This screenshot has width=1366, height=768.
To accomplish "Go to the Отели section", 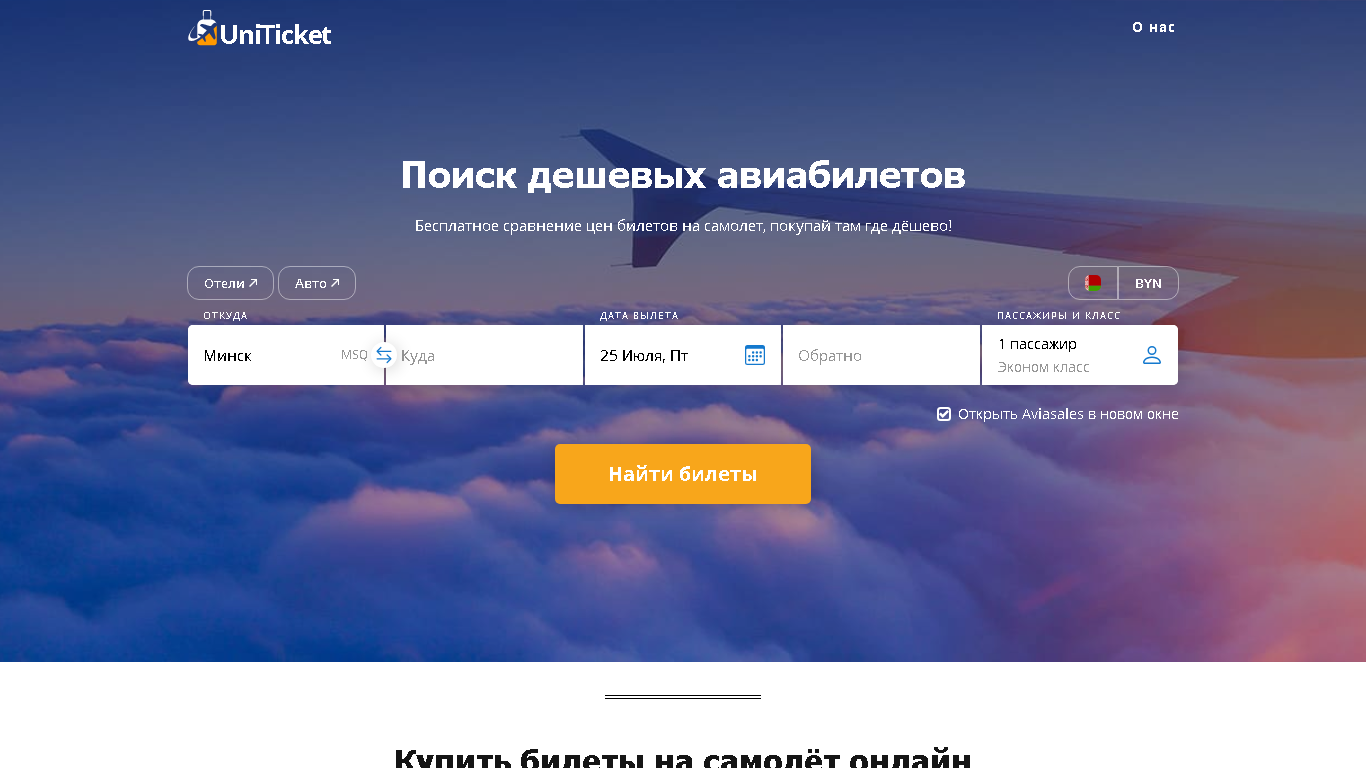I will tap(230, 283).
